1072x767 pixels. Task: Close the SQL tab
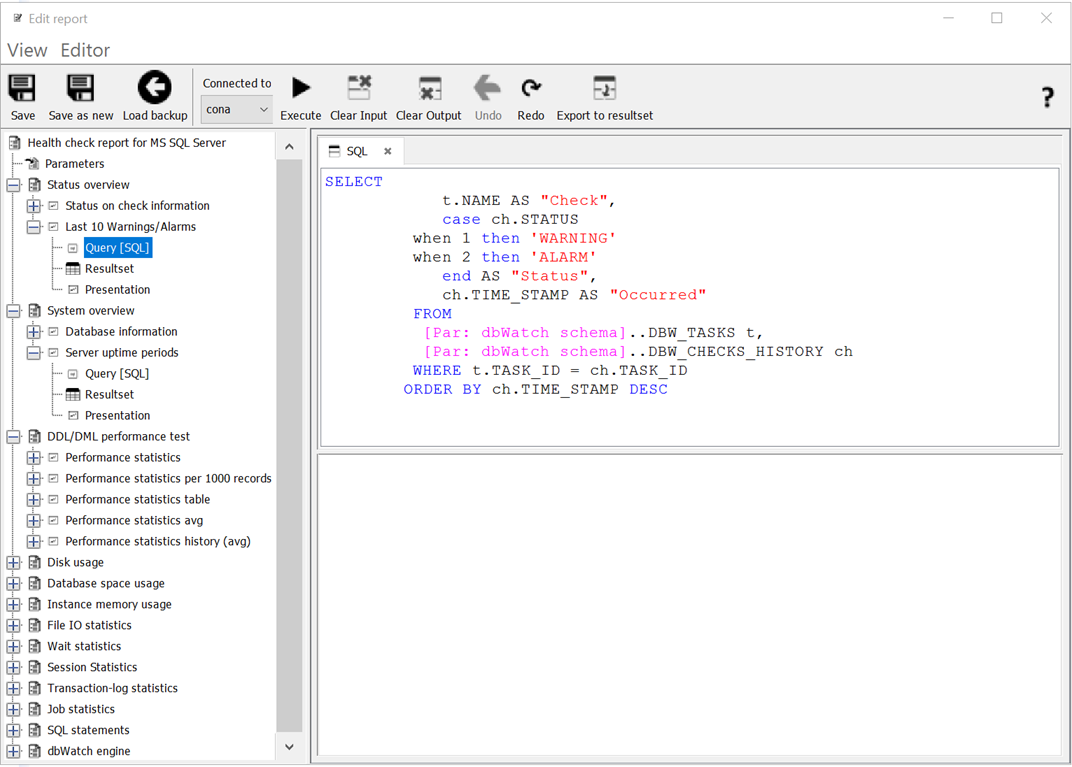[388, 152]
